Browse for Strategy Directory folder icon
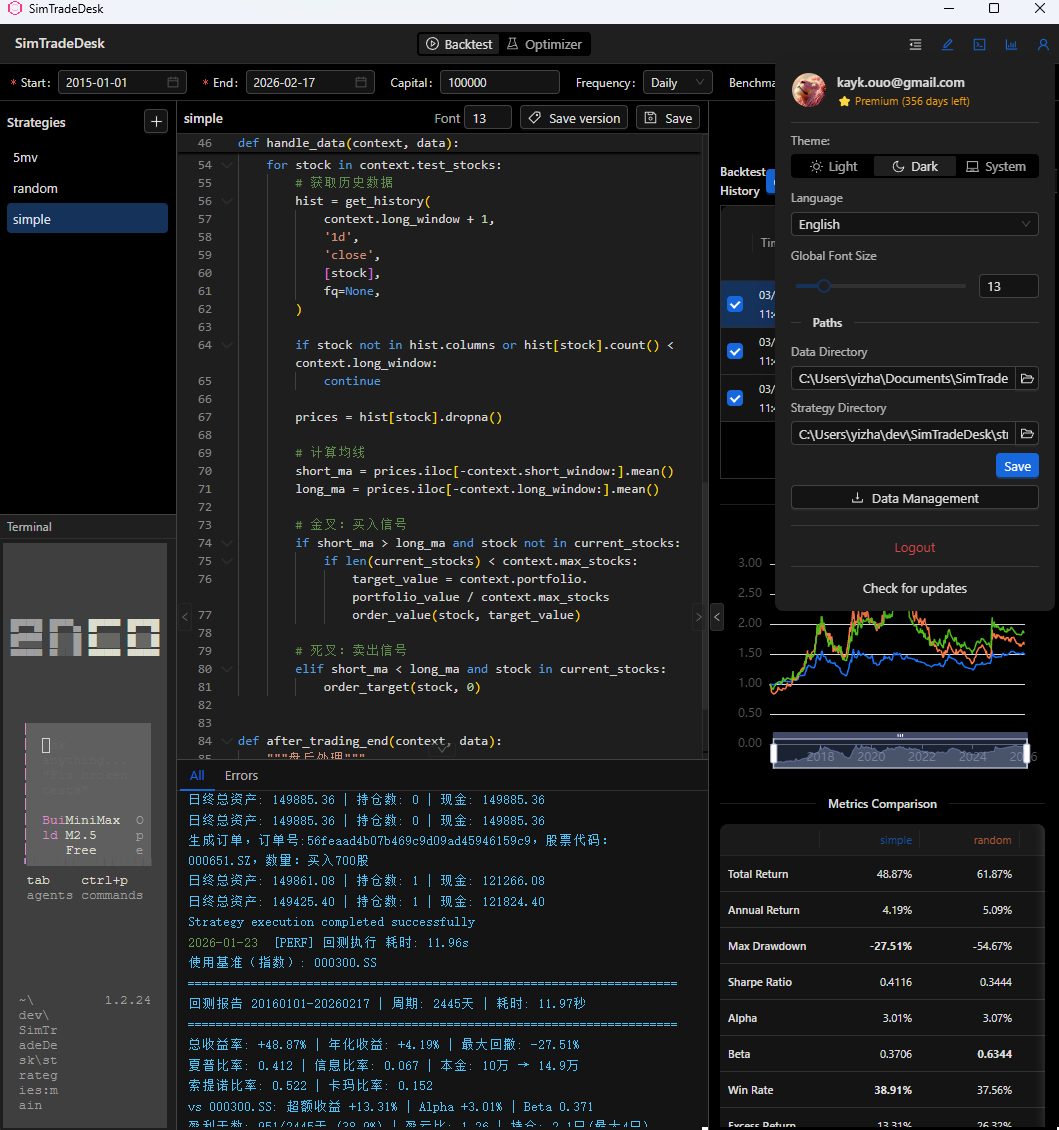The width and height of the screenshot is (1059, 1130). click(1027, 434)
